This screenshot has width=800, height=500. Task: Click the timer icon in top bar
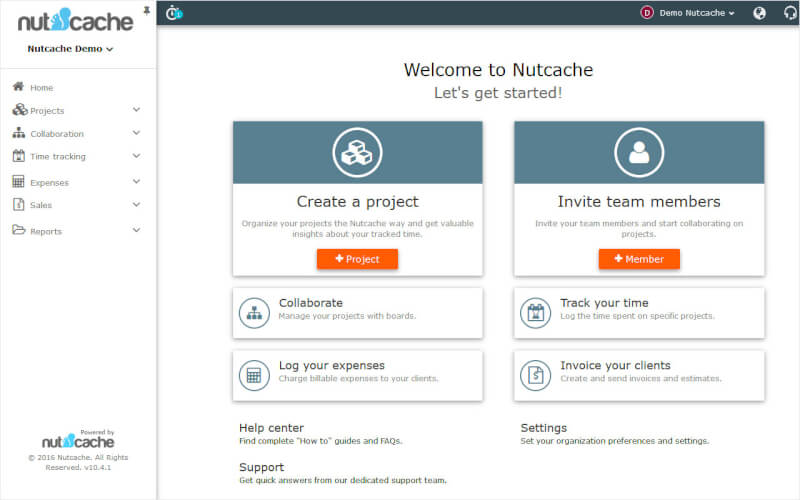174,12
